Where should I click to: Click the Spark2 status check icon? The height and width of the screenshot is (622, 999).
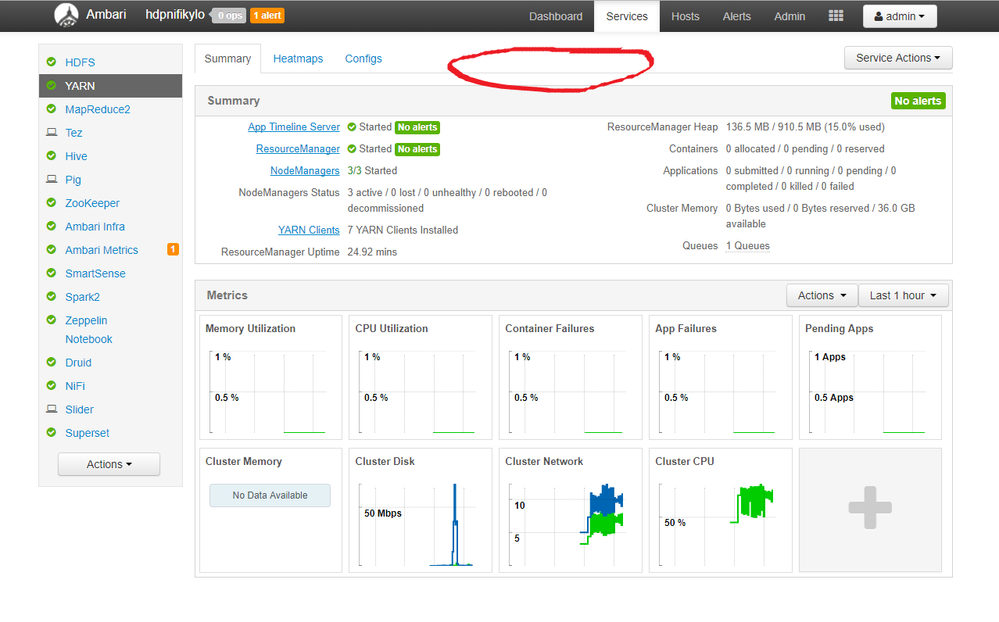click(52, 296)
